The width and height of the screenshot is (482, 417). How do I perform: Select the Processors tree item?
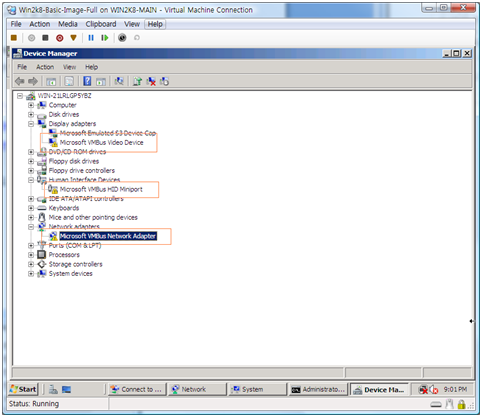[x=64, y=255]
